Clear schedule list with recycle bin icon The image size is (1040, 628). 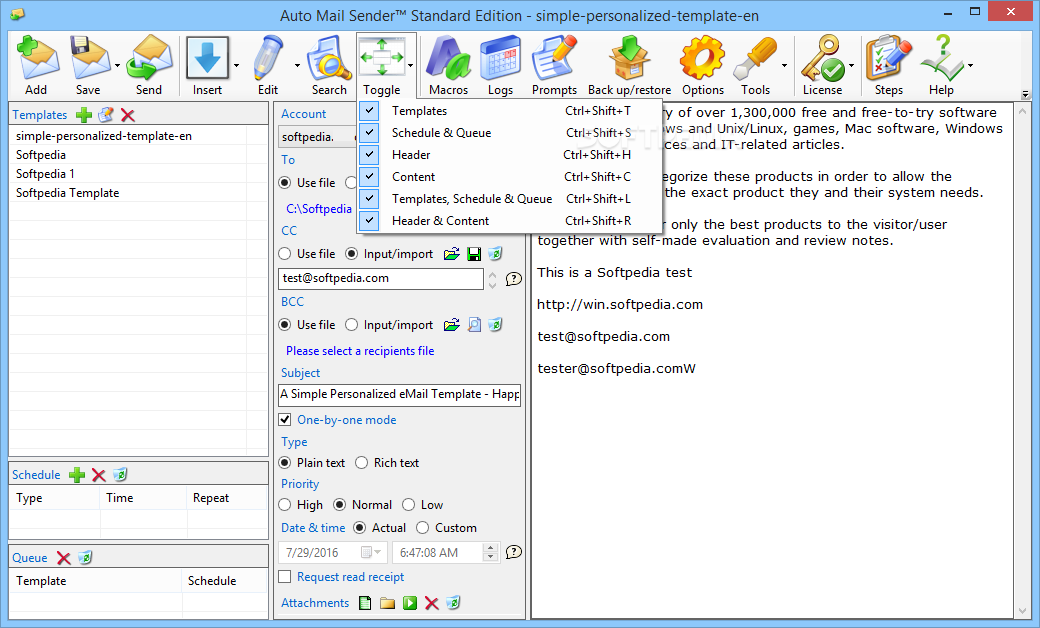(120, 474)
